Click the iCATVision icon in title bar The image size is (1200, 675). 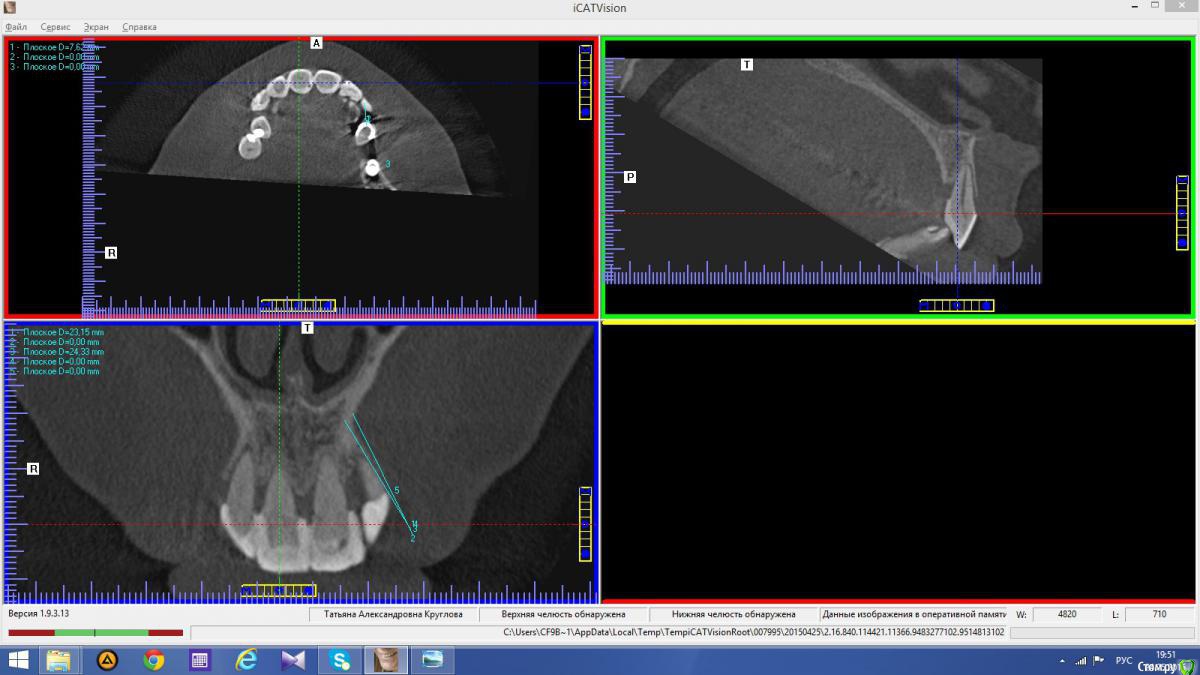pos(10,8)
